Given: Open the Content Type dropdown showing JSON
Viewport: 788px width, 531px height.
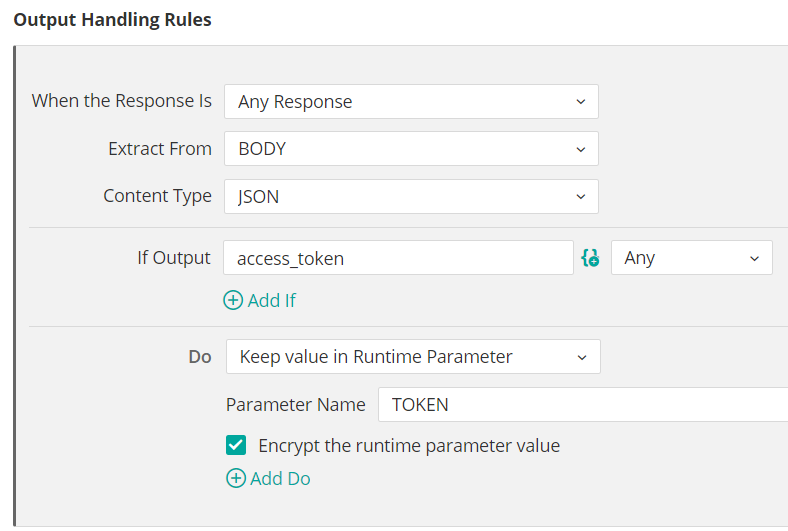Looking at the screenshot, I should (x=411, y=196).
